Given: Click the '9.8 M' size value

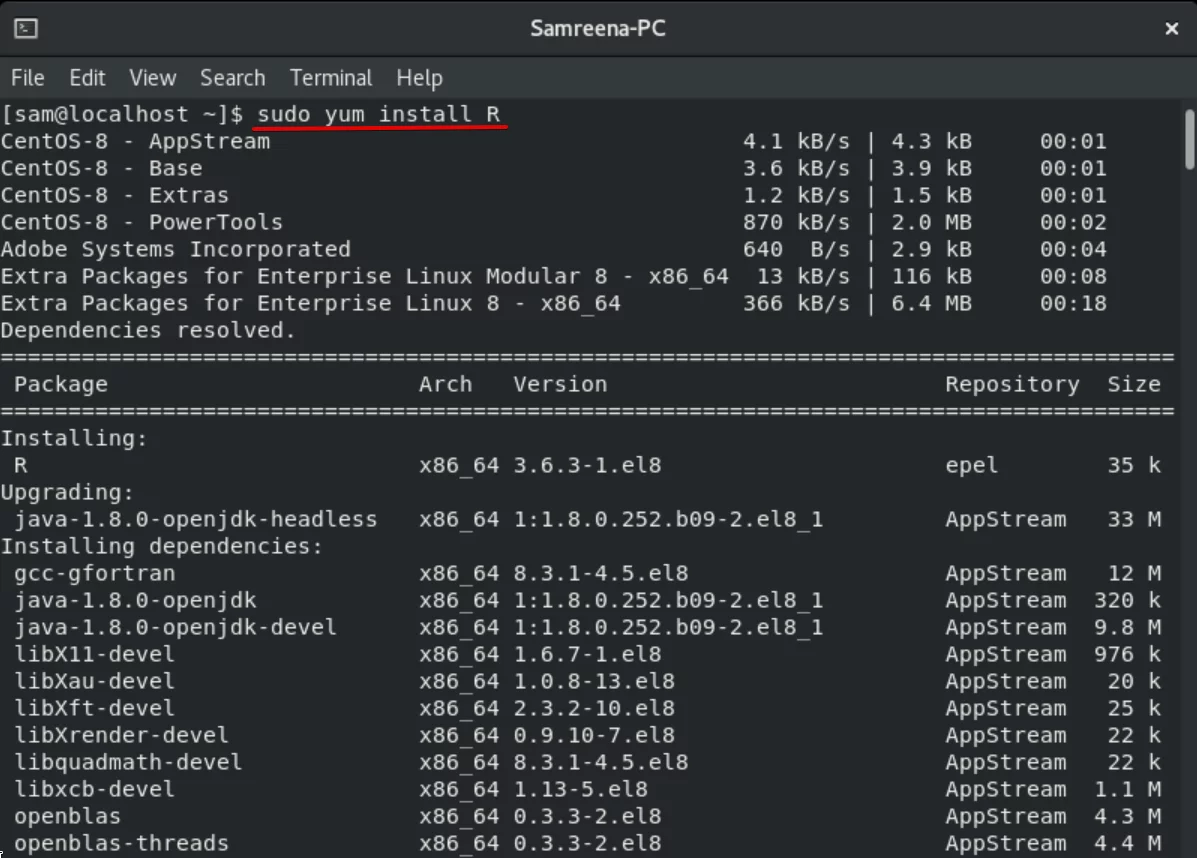Looking at the screenshot, I should click(x=1128, y=627).
